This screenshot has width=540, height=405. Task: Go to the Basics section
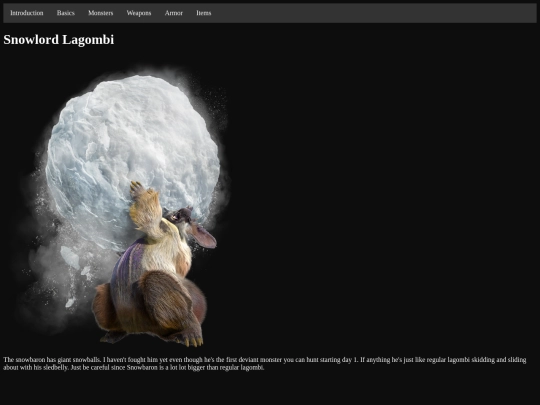coord(65,13)
